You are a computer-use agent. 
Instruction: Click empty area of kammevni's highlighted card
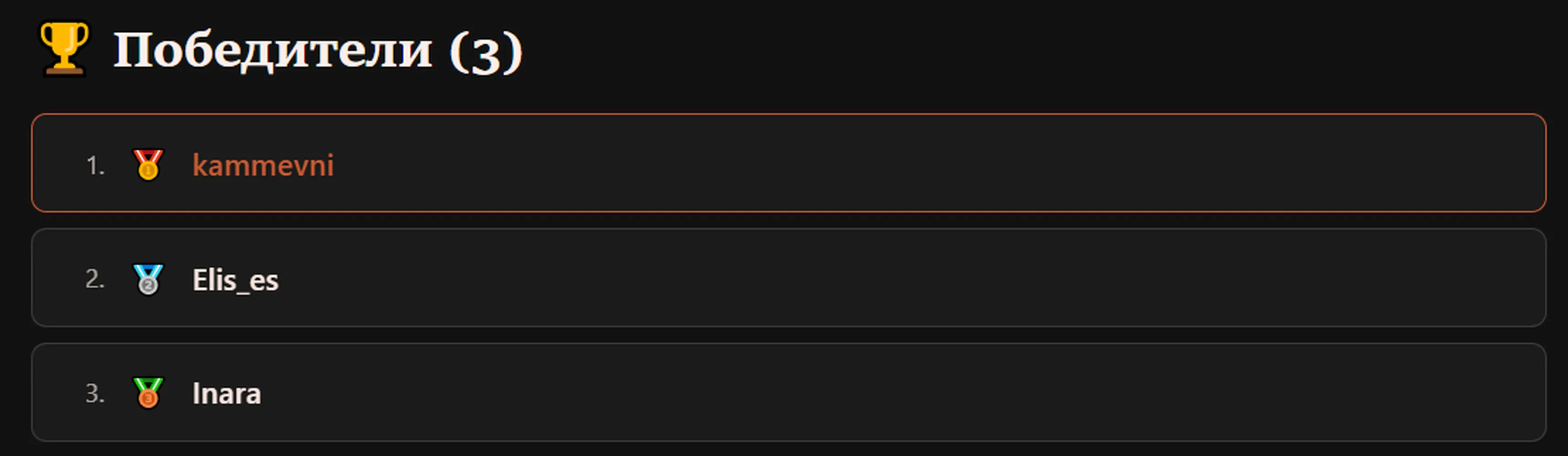tap(913, 162)
